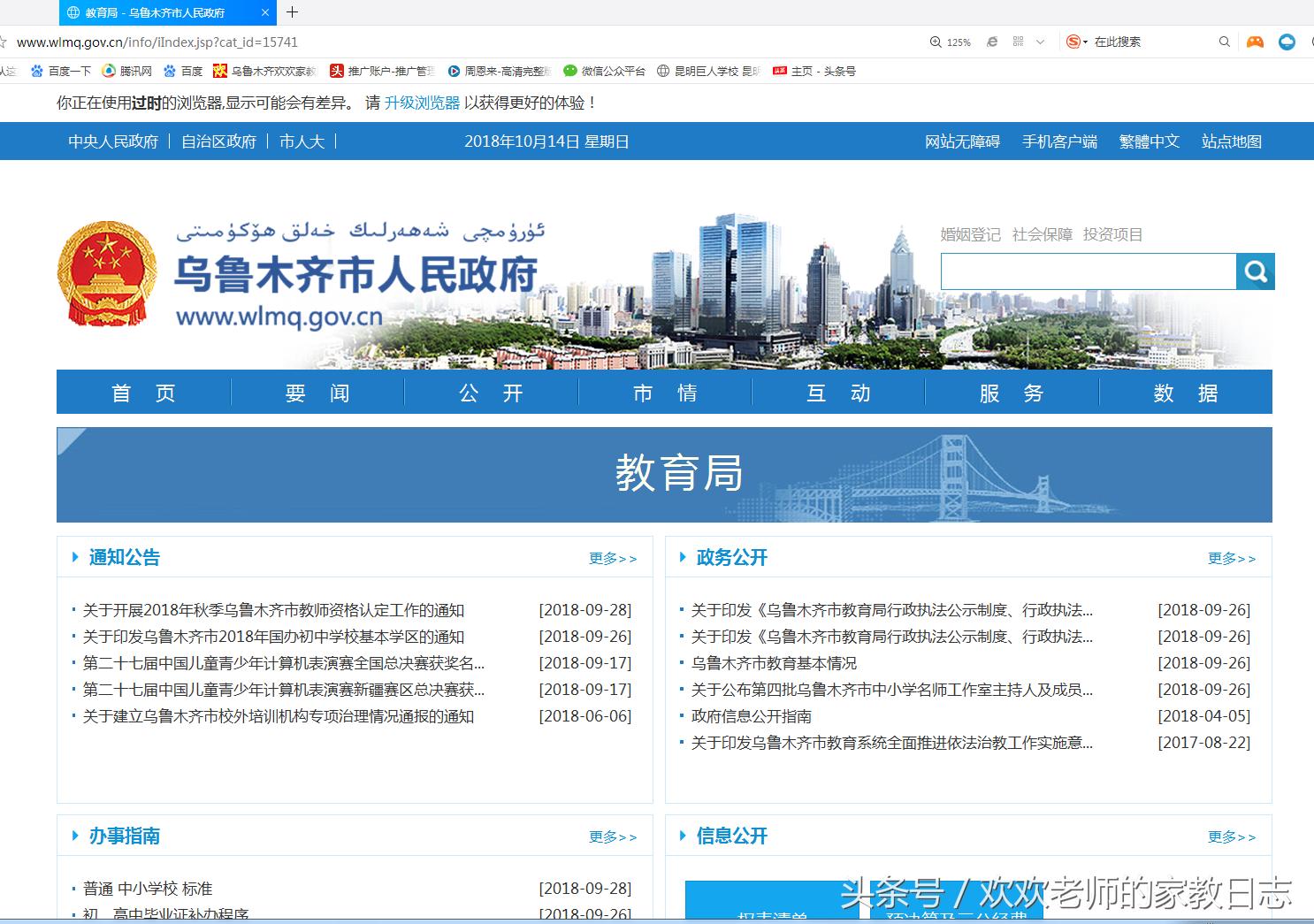1314x924 pixels.
Task: Scan page with the QR code icon
Action: [x=1018, y=42]
